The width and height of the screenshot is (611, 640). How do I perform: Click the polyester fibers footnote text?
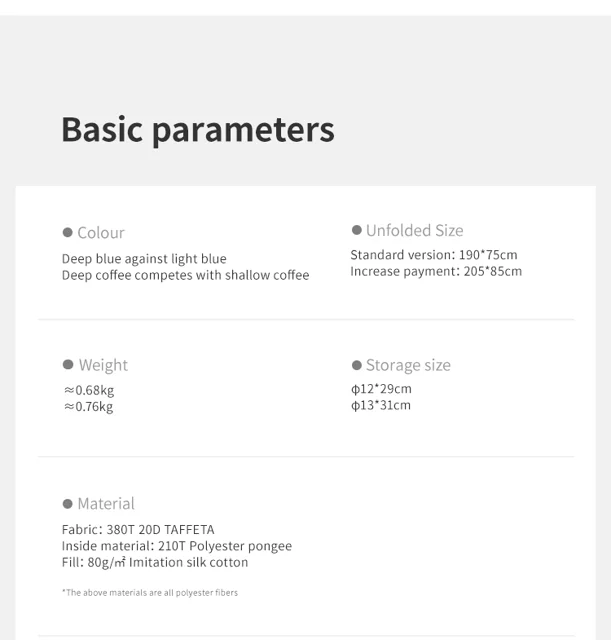(x=150, y=592)
